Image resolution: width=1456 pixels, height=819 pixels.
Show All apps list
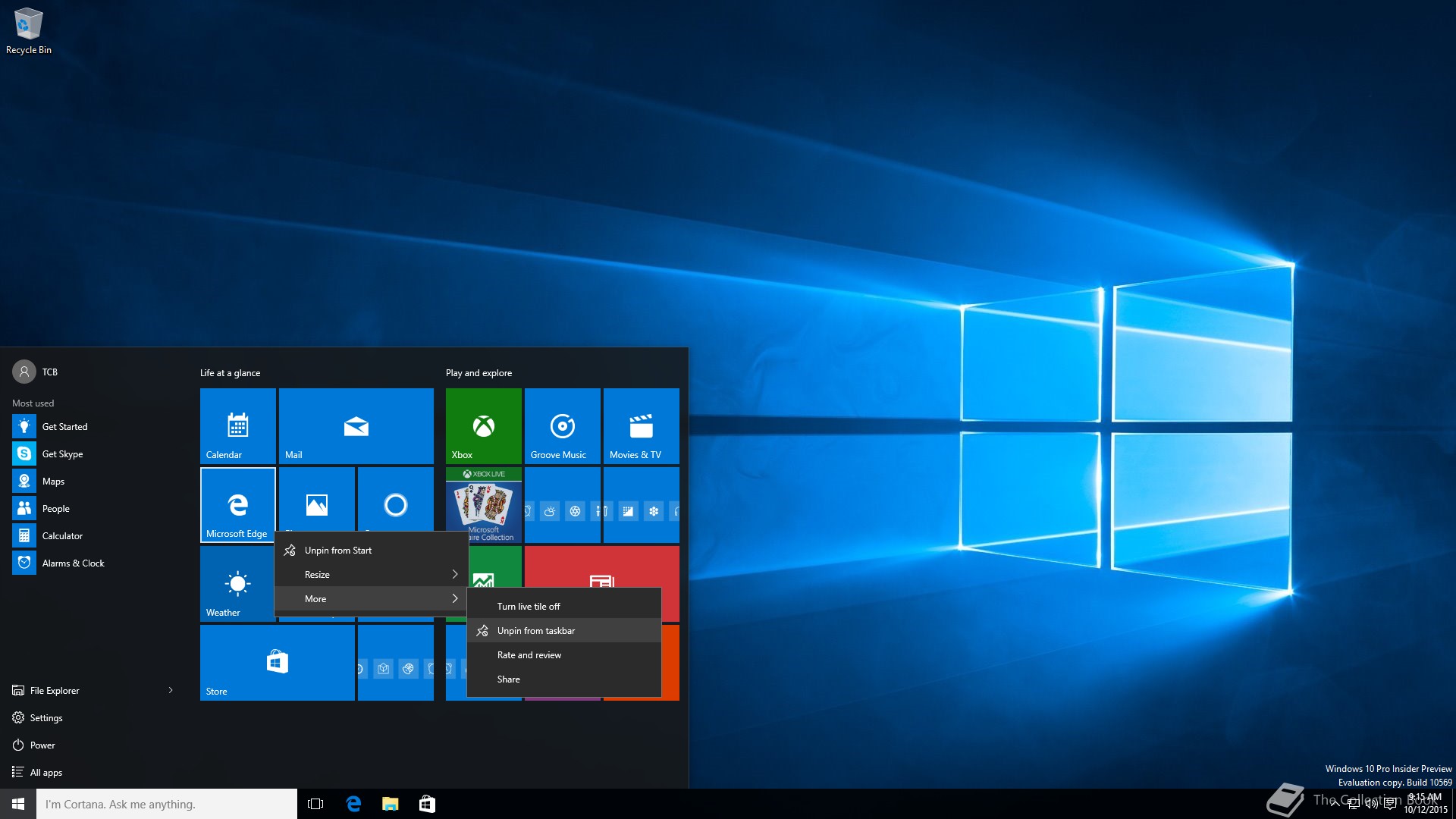[94, 773]
